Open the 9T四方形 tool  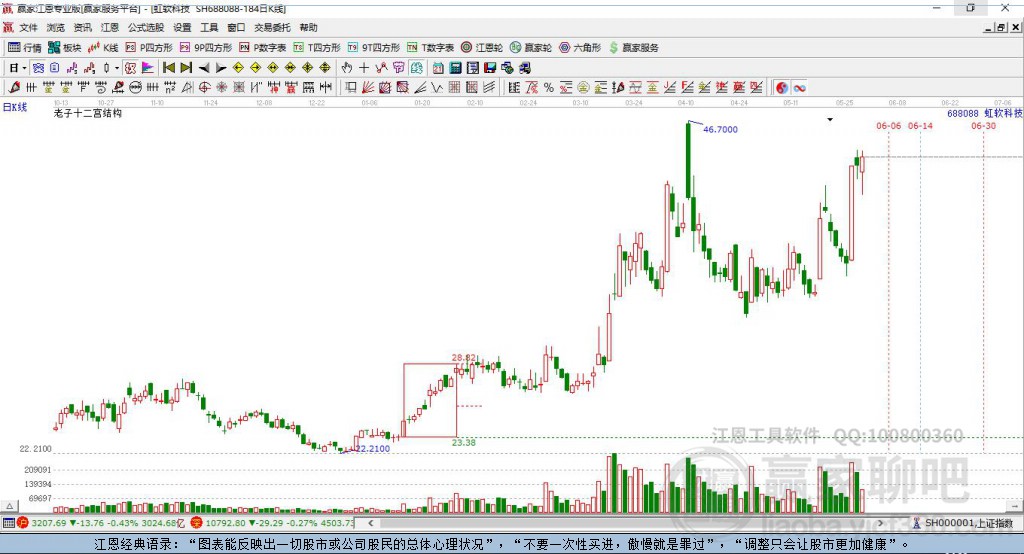click(x=374, y=48)
